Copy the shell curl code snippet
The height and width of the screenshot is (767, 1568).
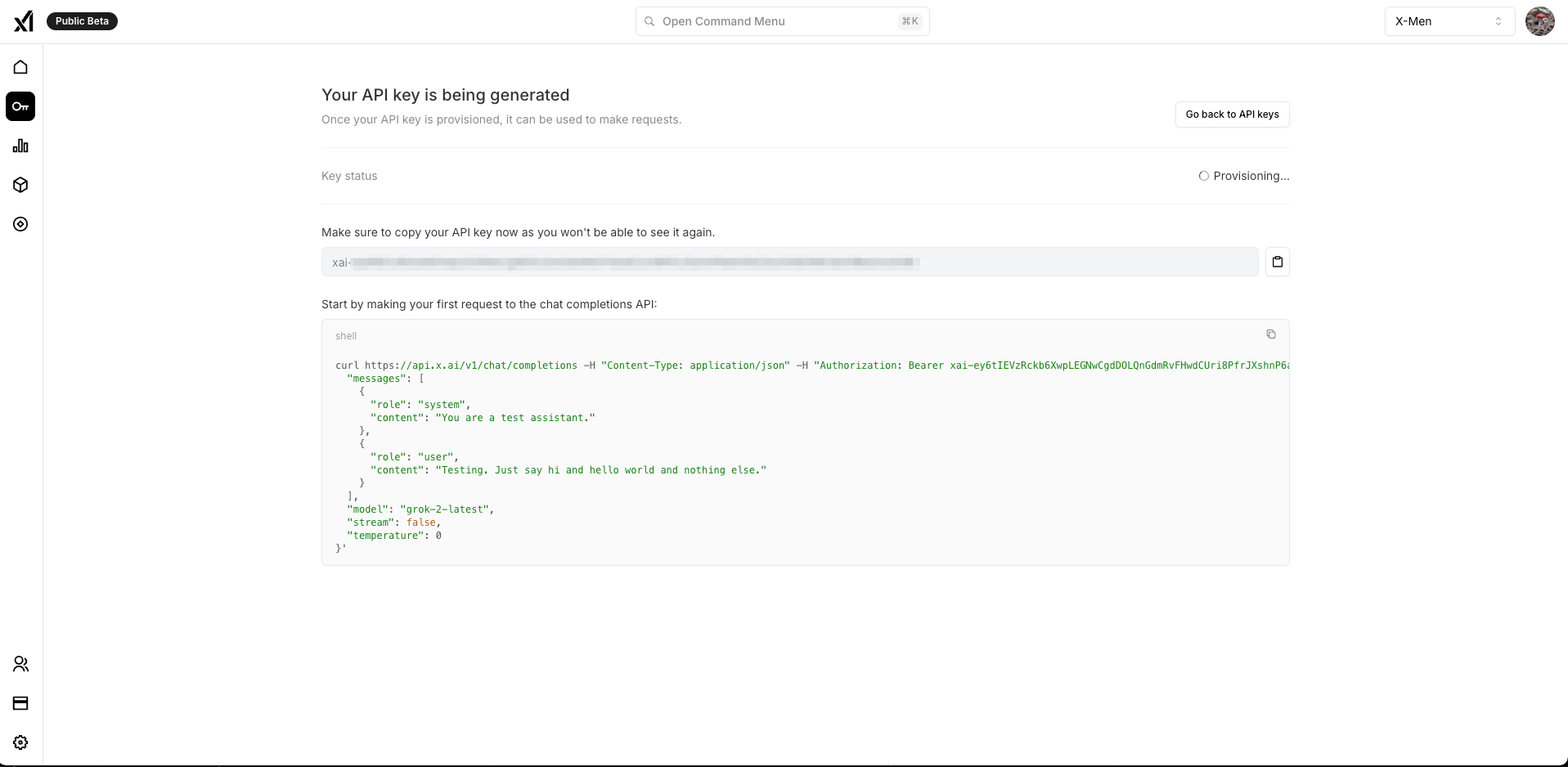(x=1270, y=334)
